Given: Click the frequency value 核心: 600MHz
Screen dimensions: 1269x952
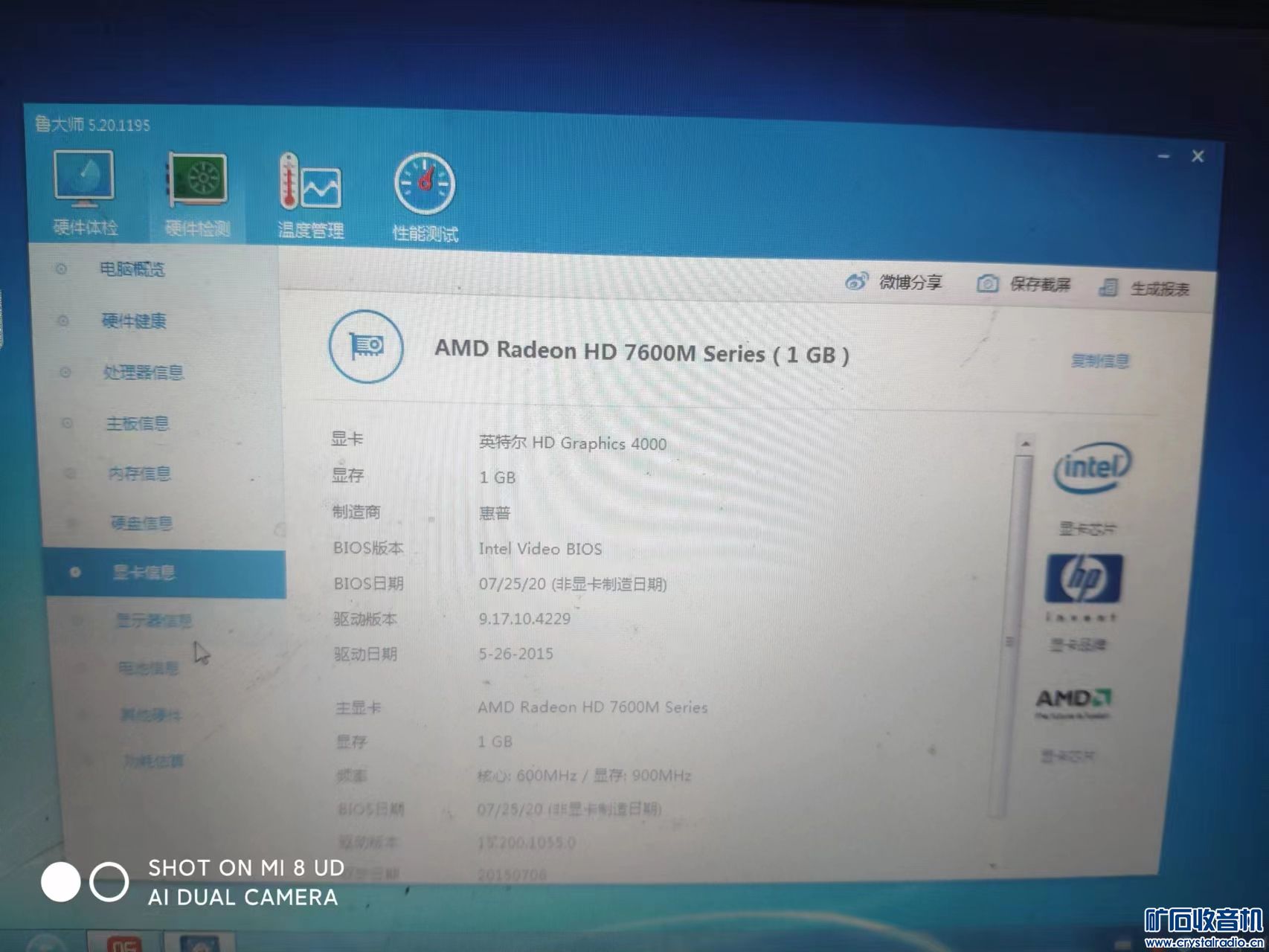Looking at the screenshot, I should click(x=527, y=776).
